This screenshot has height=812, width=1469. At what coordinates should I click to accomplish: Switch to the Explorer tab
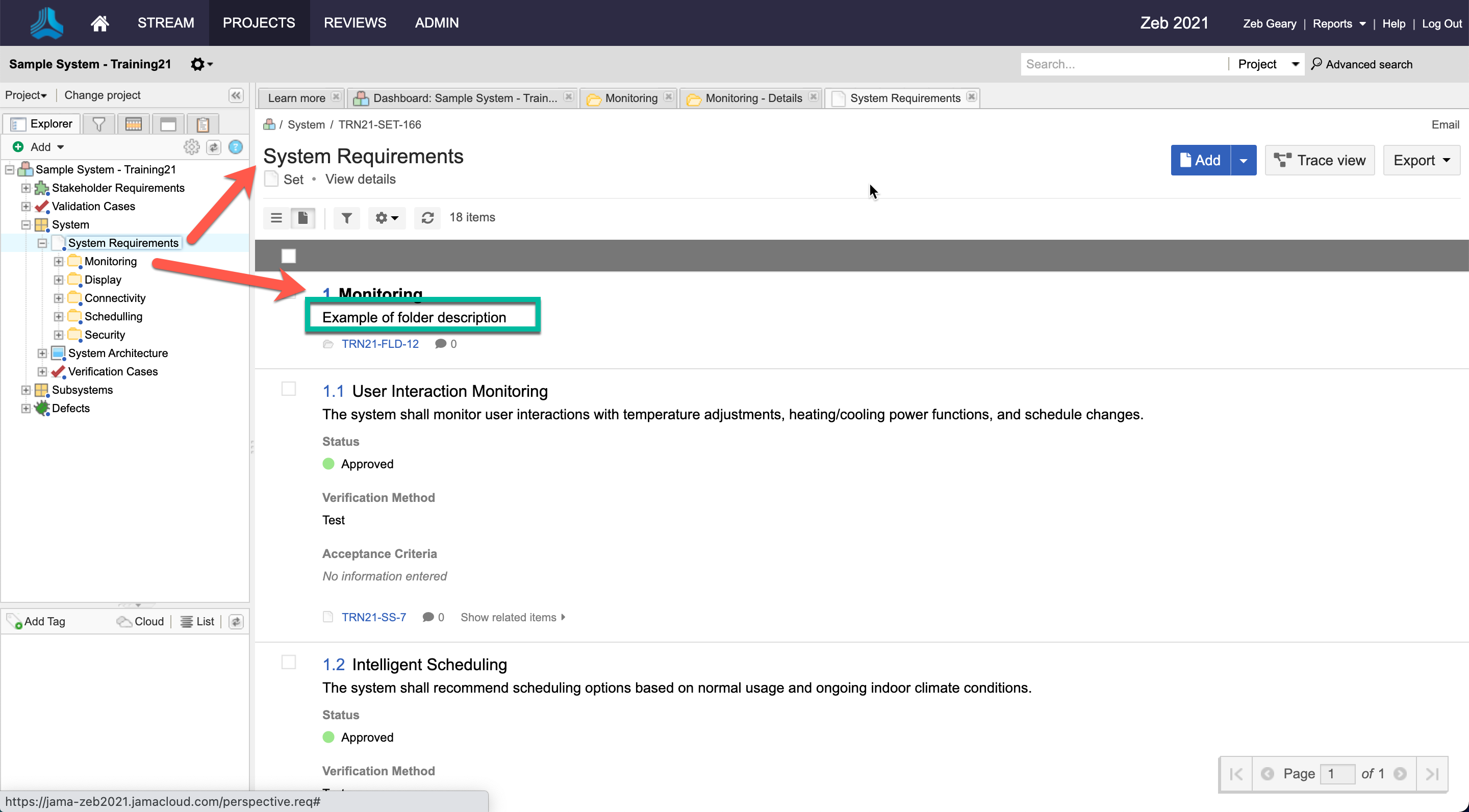coord(42,124)
